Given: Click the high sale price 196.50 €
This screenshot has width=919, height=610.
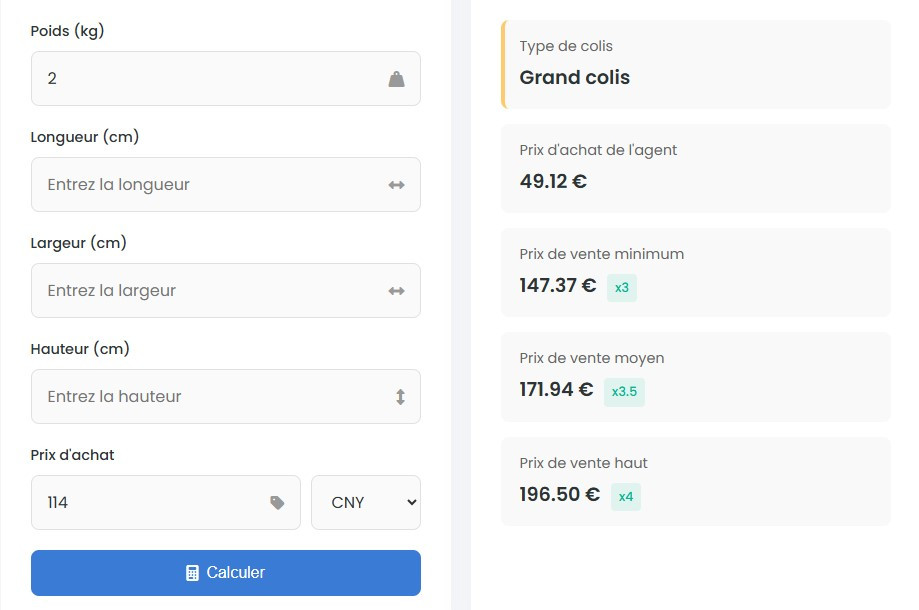Looking at the screenshot, I should (559, 495).
